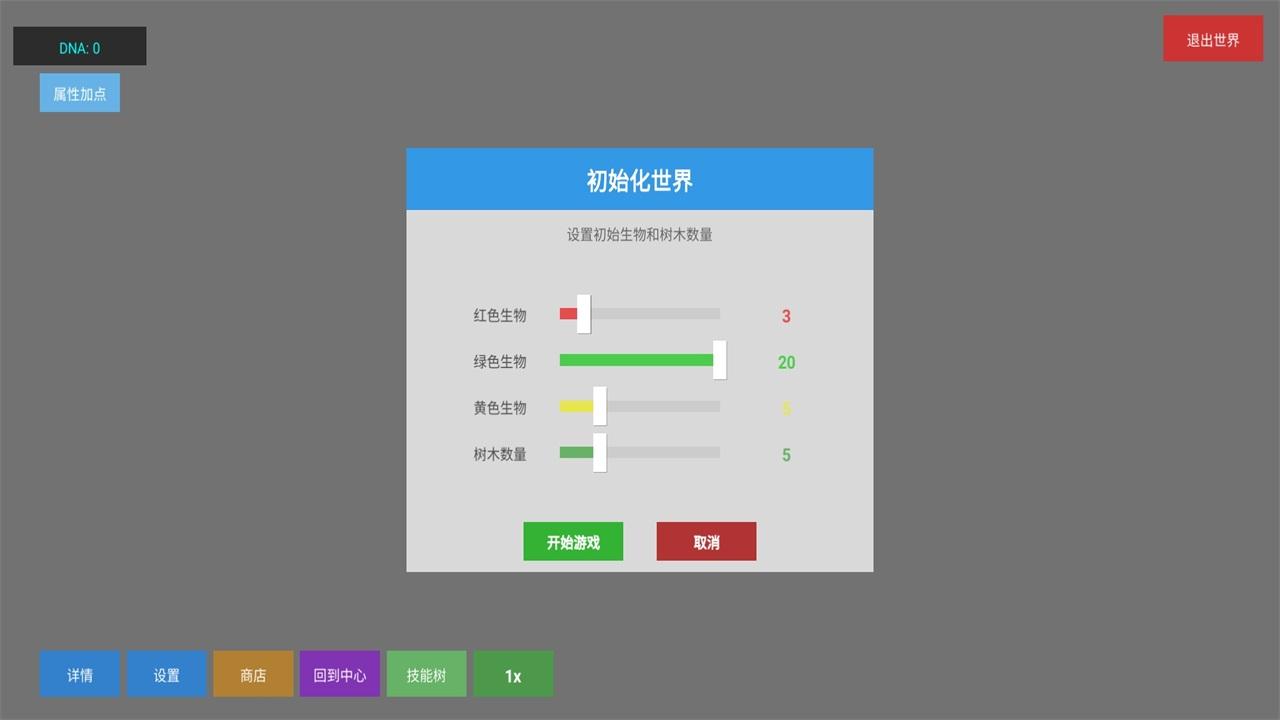Image resolution: width=1280 pixels, height=720 pixels.
Task: Toggle the 1x game speed button
Action: point(513,675)
